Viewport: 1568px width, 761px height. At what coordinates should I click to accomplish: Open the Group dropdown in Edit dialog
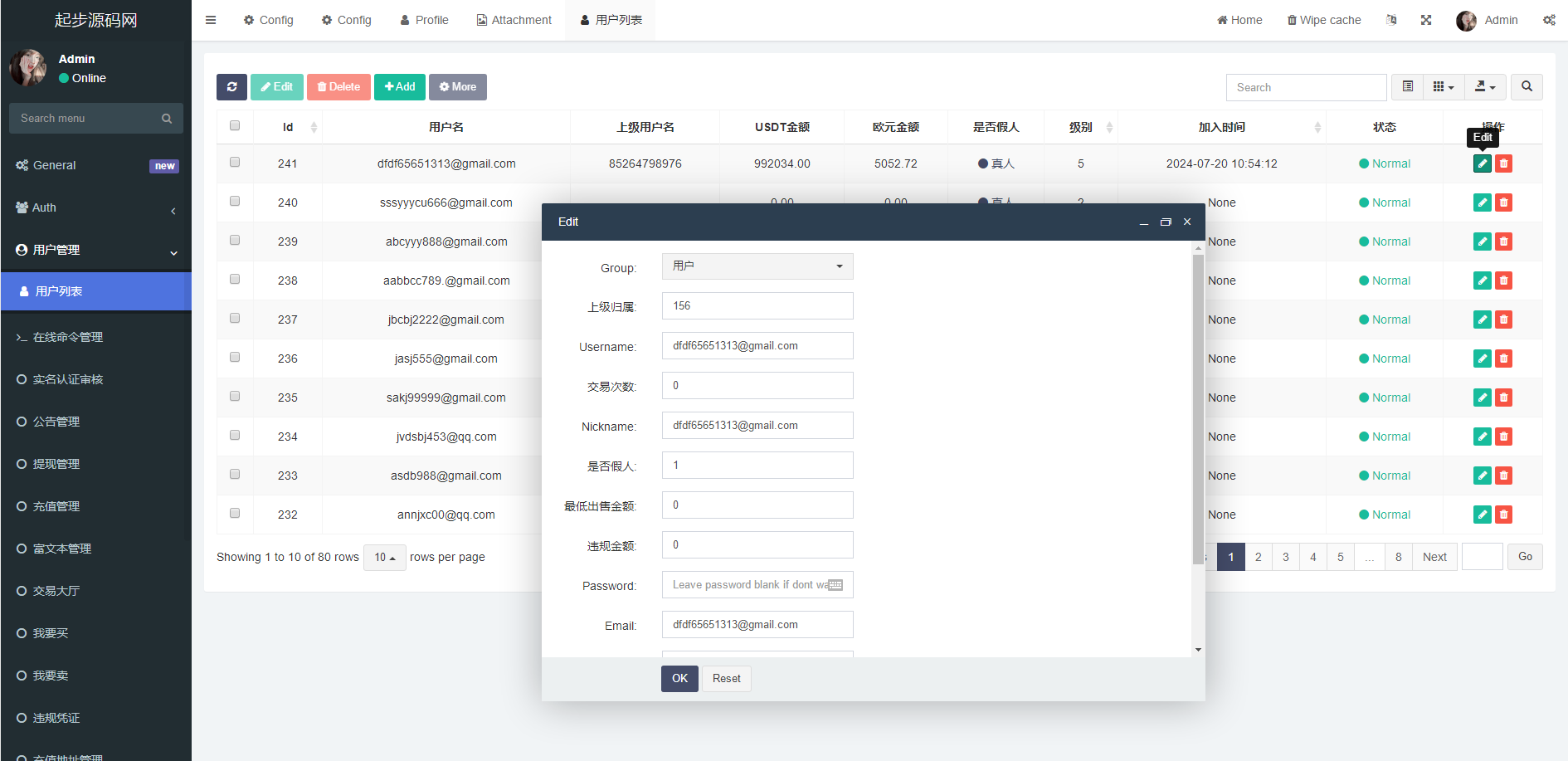[757, 266]
